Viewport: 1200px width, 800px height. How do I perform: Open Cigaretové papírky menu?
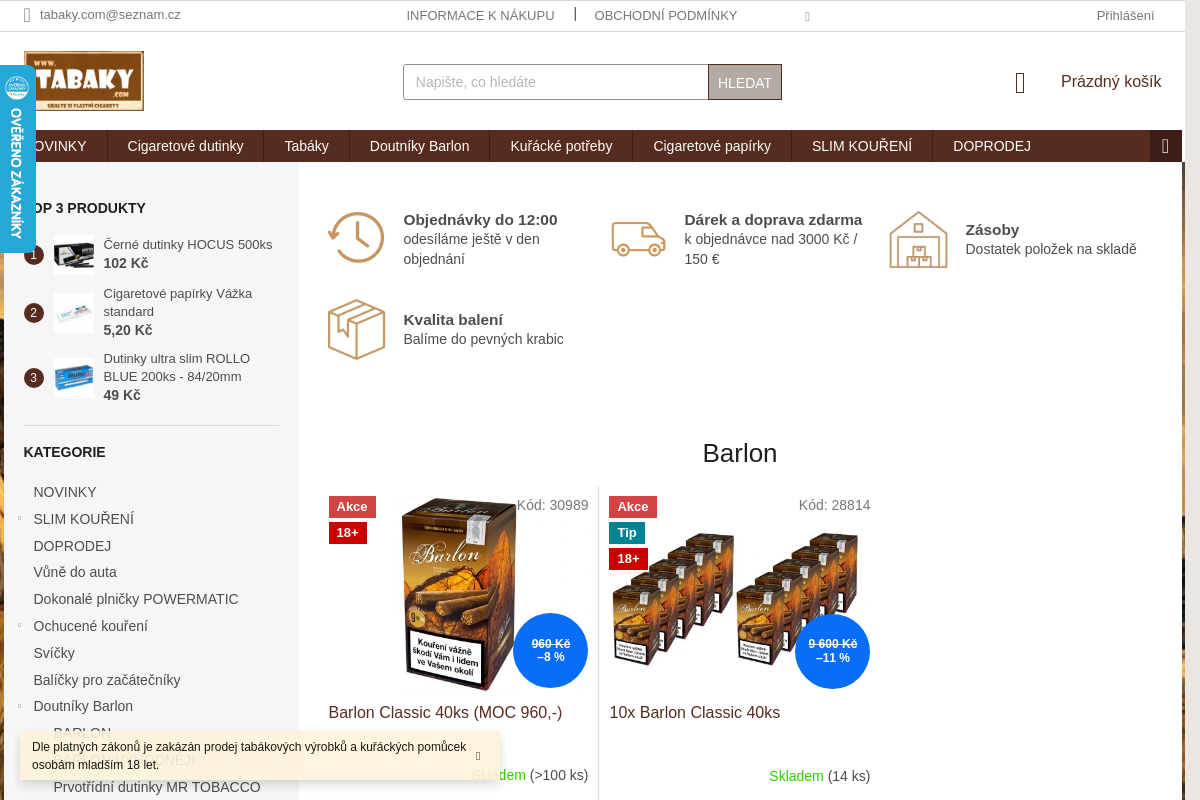point(712,146)
